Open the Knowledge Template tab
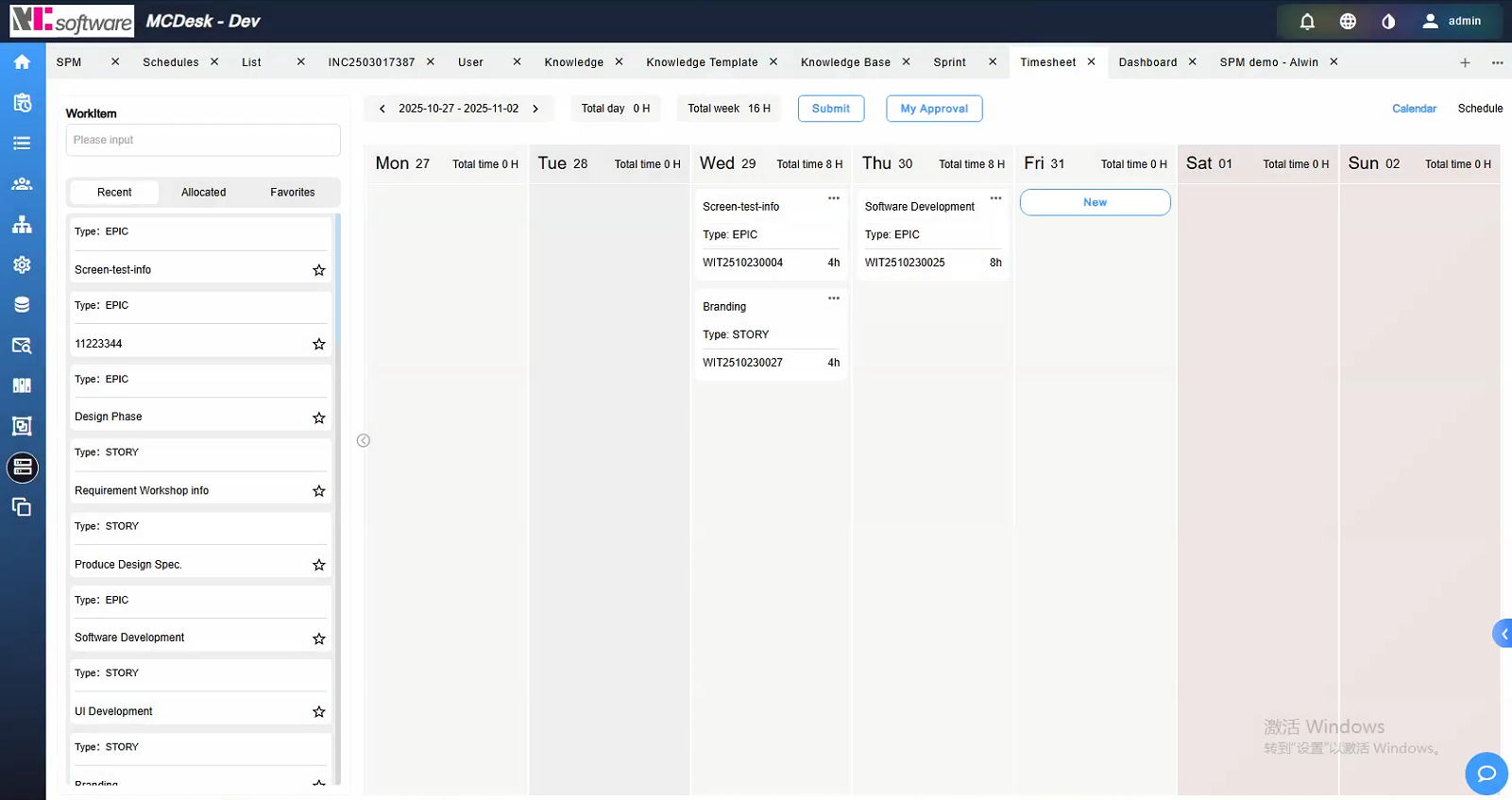This screenshot has width=1512, height=800. [702, 62]
